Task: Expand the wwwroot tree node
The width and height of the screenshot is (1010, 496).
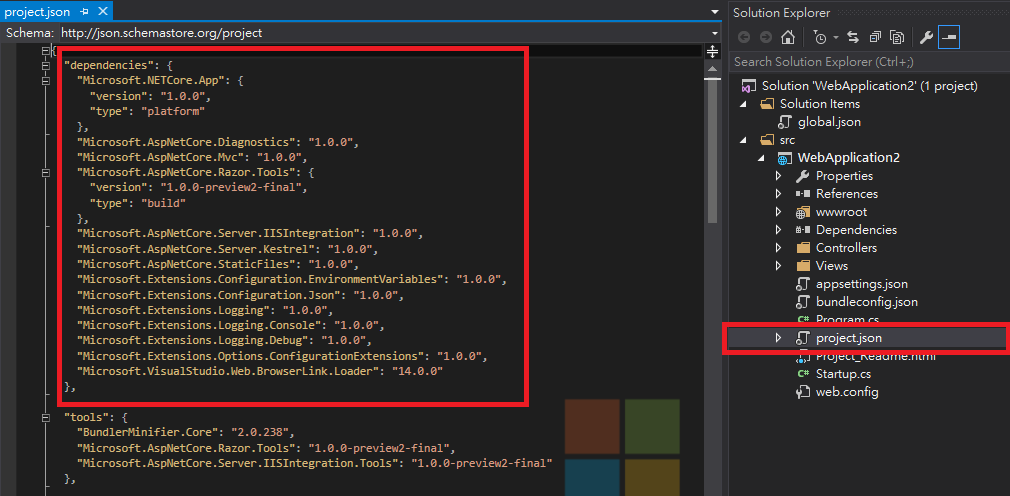Action: 779,212
